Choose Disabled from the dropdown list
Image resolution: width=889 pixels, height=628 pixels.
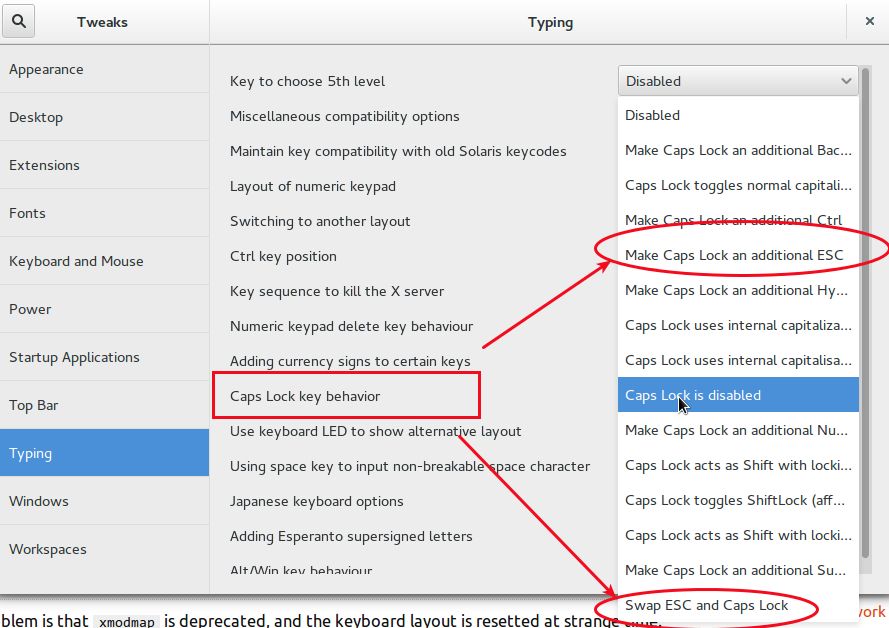pos(738,115)
